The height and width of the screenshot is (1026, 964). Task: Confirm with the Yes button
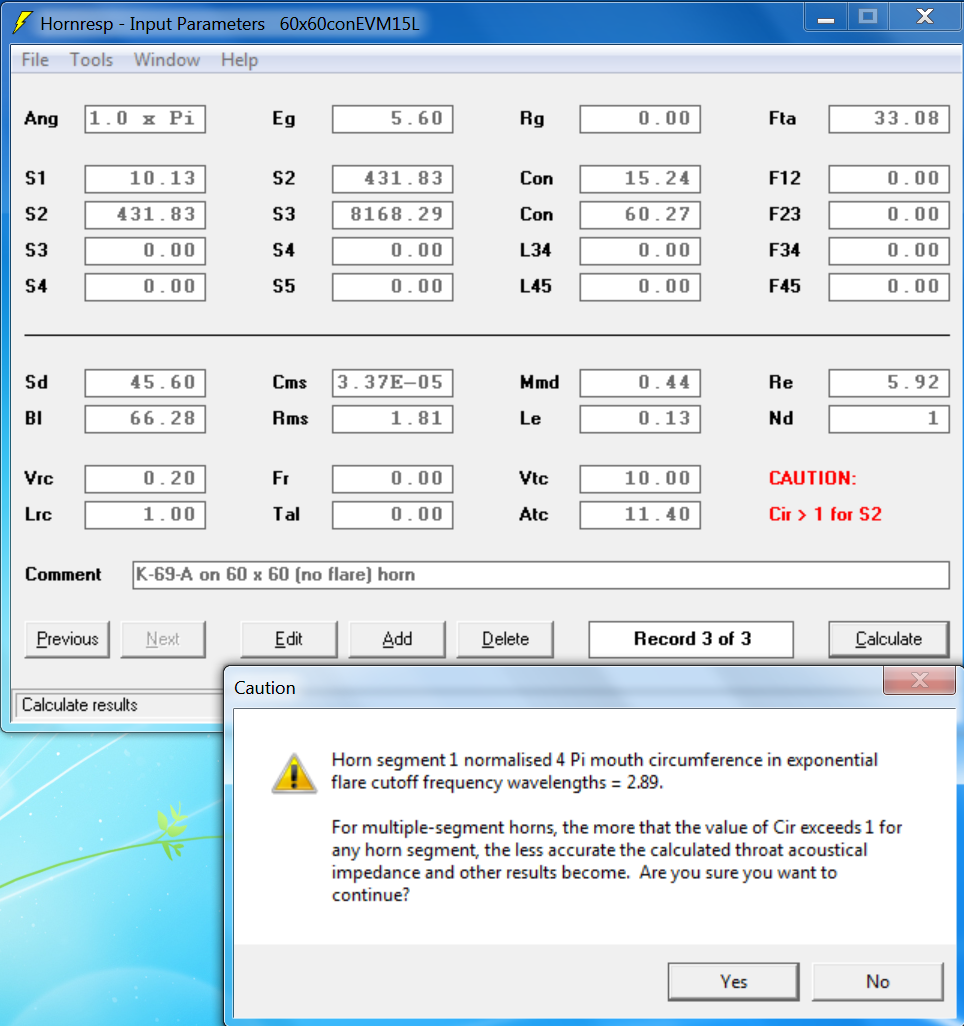point(734,982)
